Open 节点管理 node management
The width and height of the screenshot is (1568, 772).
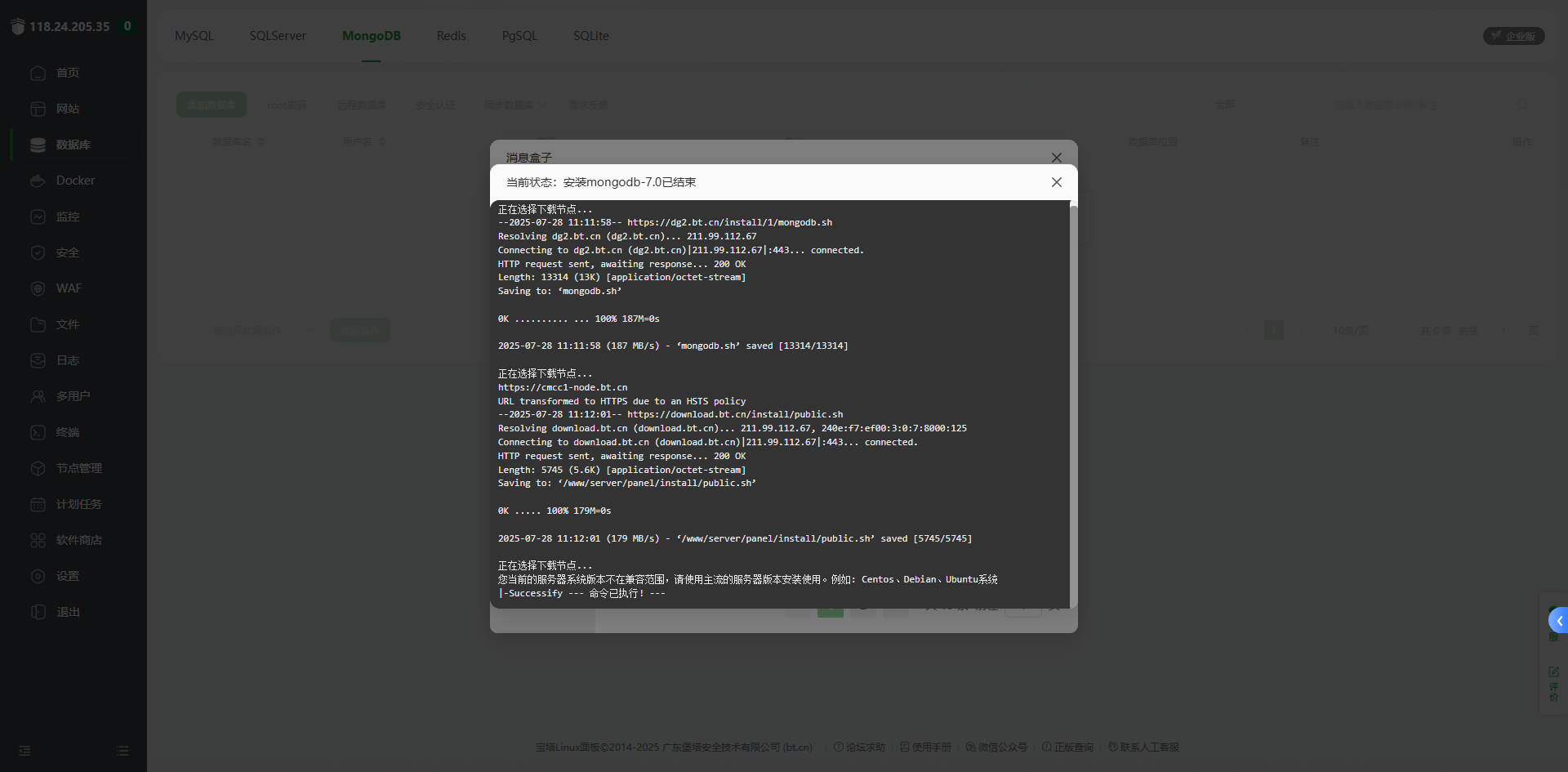pos(78,468)
